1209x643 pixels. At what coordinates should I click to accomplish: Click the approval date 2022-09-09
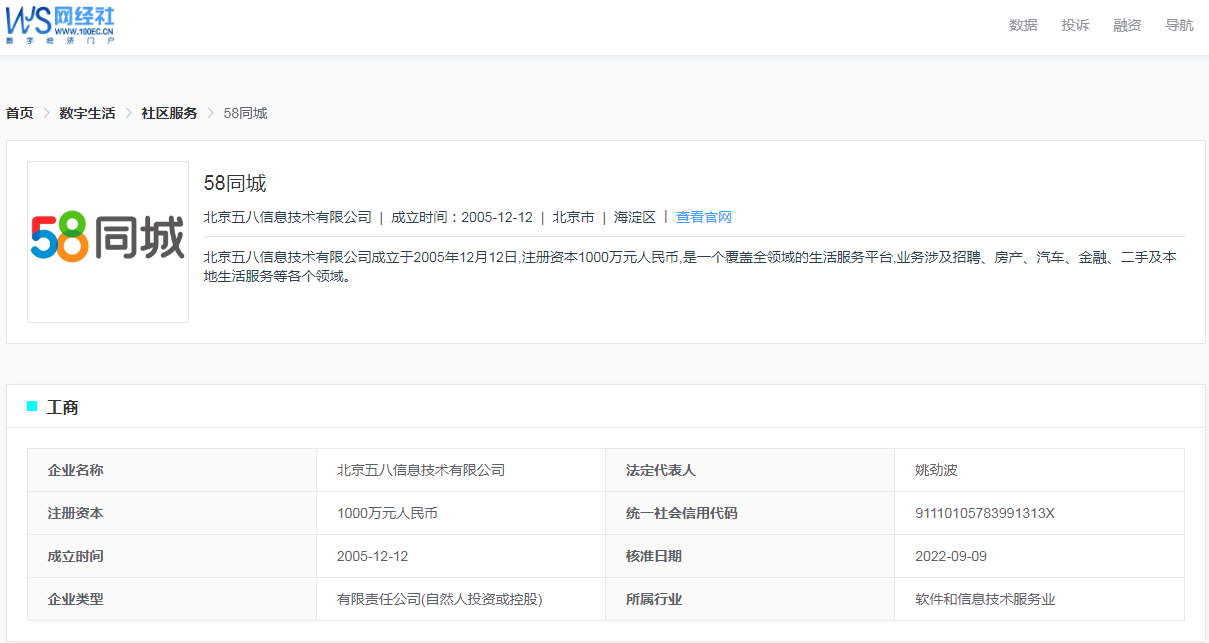click(x=951, y=556)
